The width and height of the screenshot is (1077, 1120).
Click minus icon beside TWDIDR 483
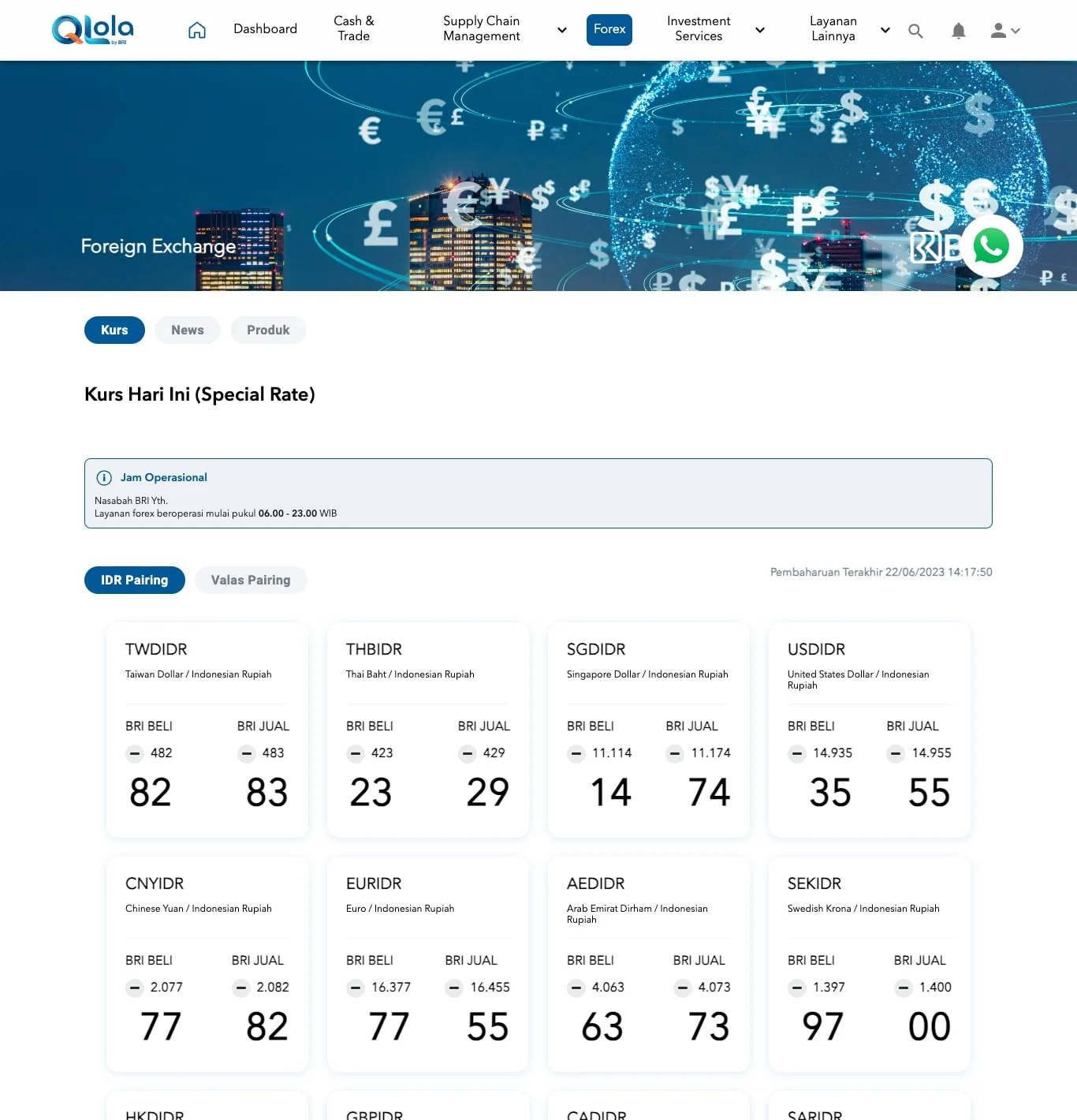click(247, 753)
